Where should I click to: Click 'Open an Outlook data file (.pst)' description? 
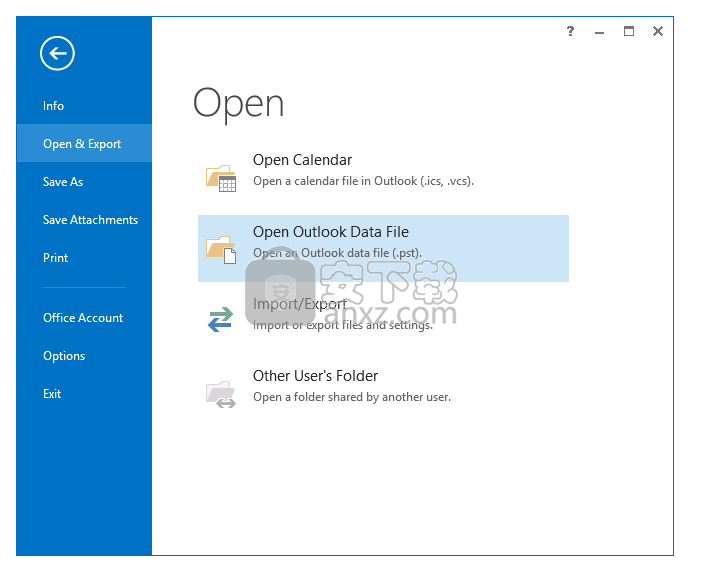337,253
